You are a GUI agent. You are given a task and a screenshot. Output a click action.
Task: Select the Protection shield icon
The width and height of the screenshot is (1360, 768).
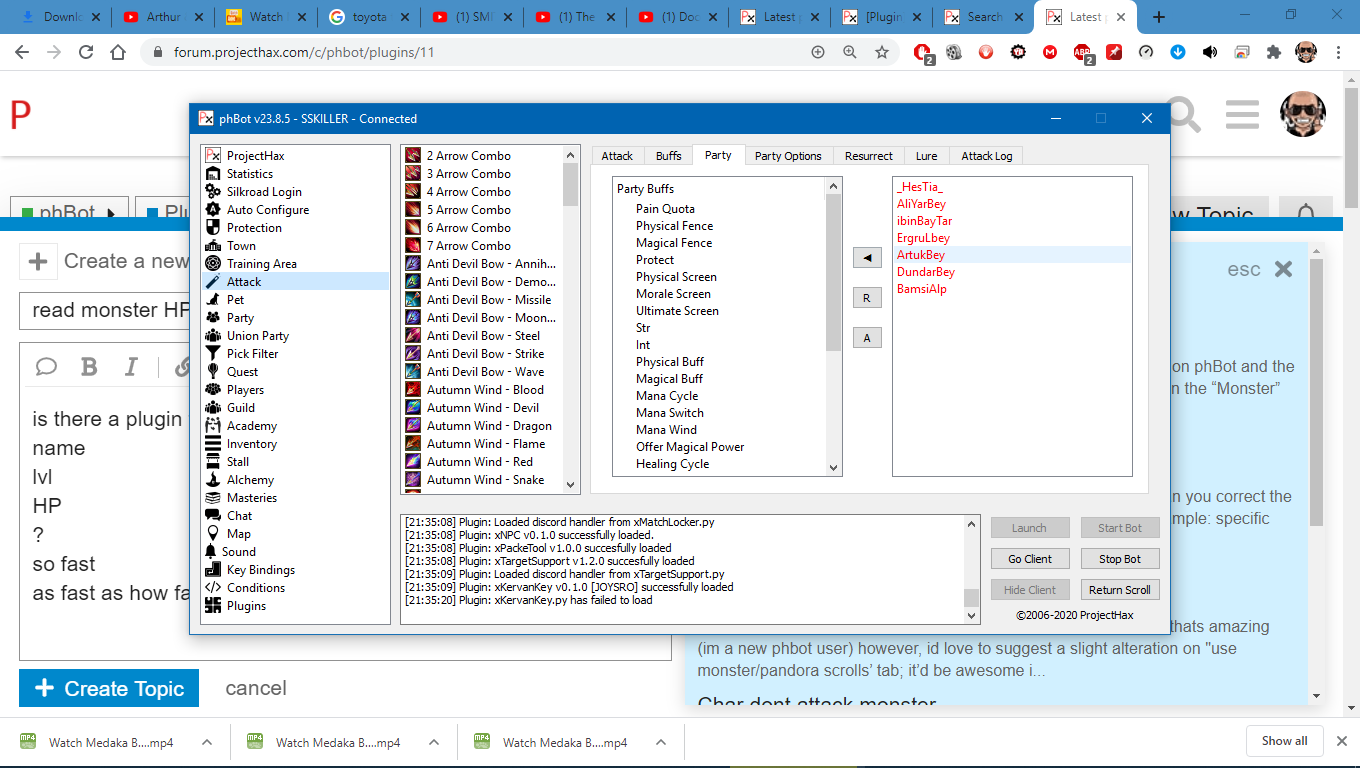click(x=212, y=228)
